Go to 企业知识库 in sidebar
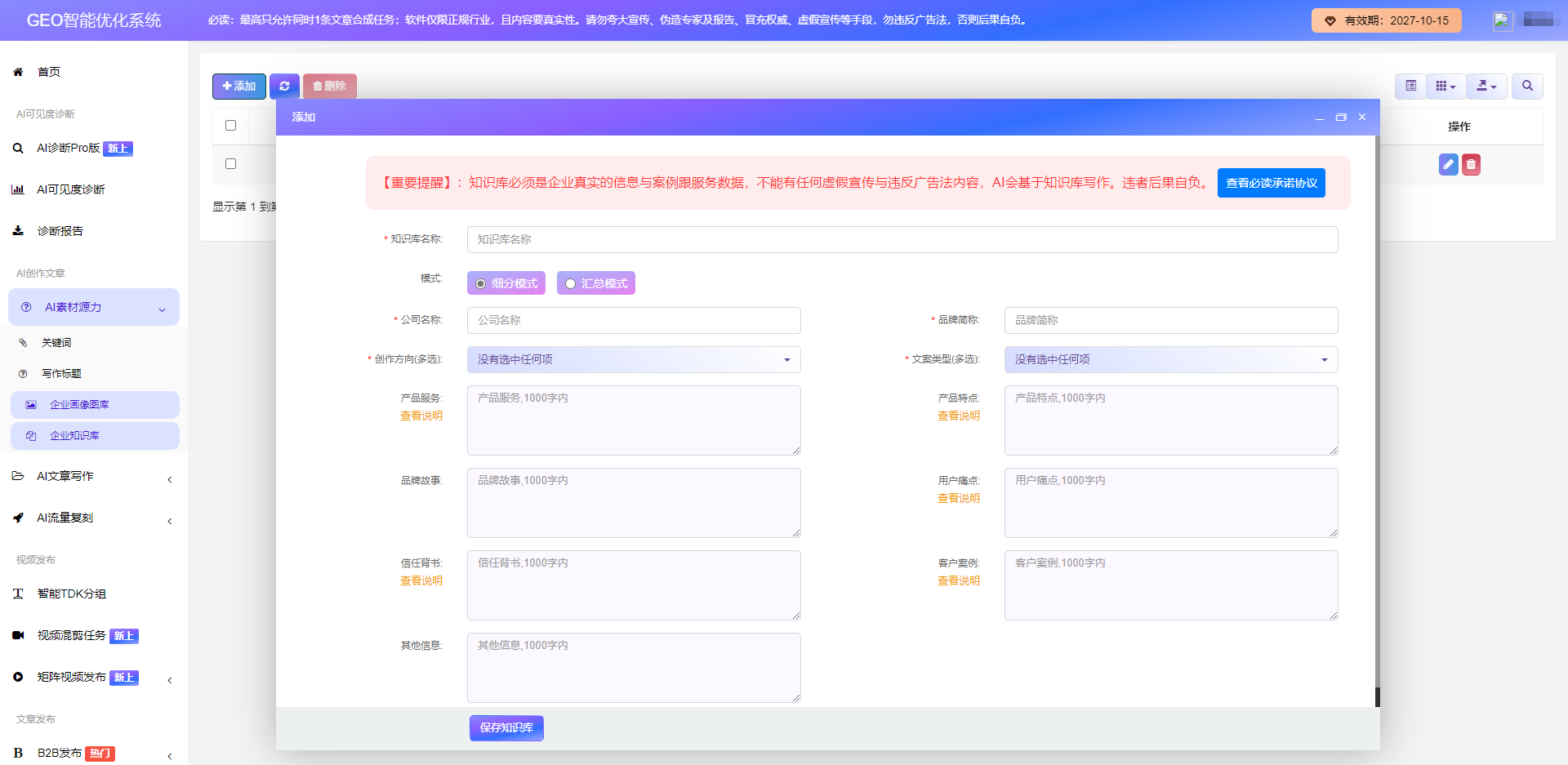Screen dimensions: 1568x765 95,436
